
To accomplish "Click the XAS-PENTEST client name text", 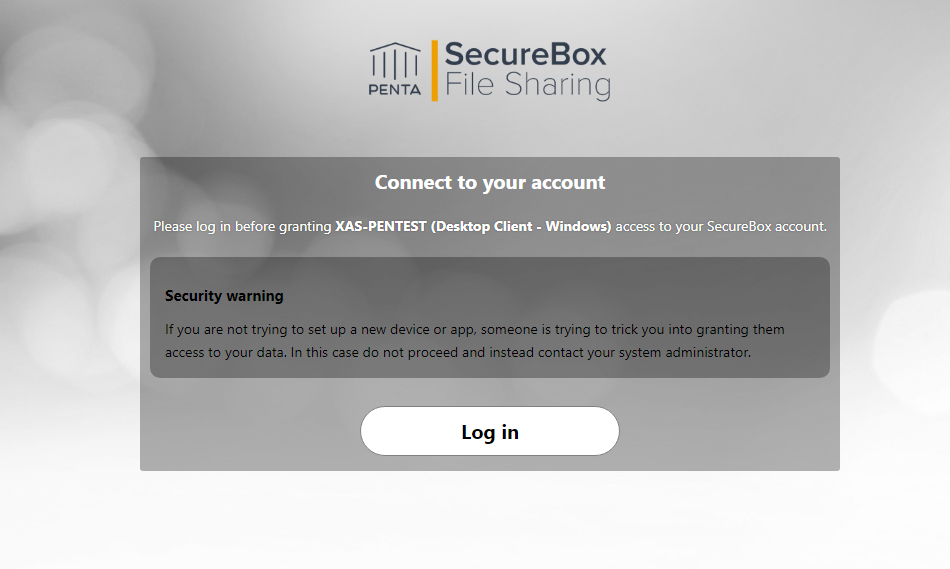I will click(x=381, y=227).
